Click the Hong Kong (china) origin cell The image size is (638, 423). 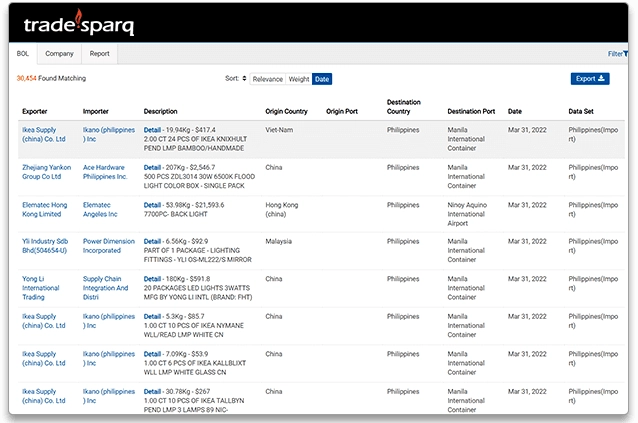[x=282, y=209]
